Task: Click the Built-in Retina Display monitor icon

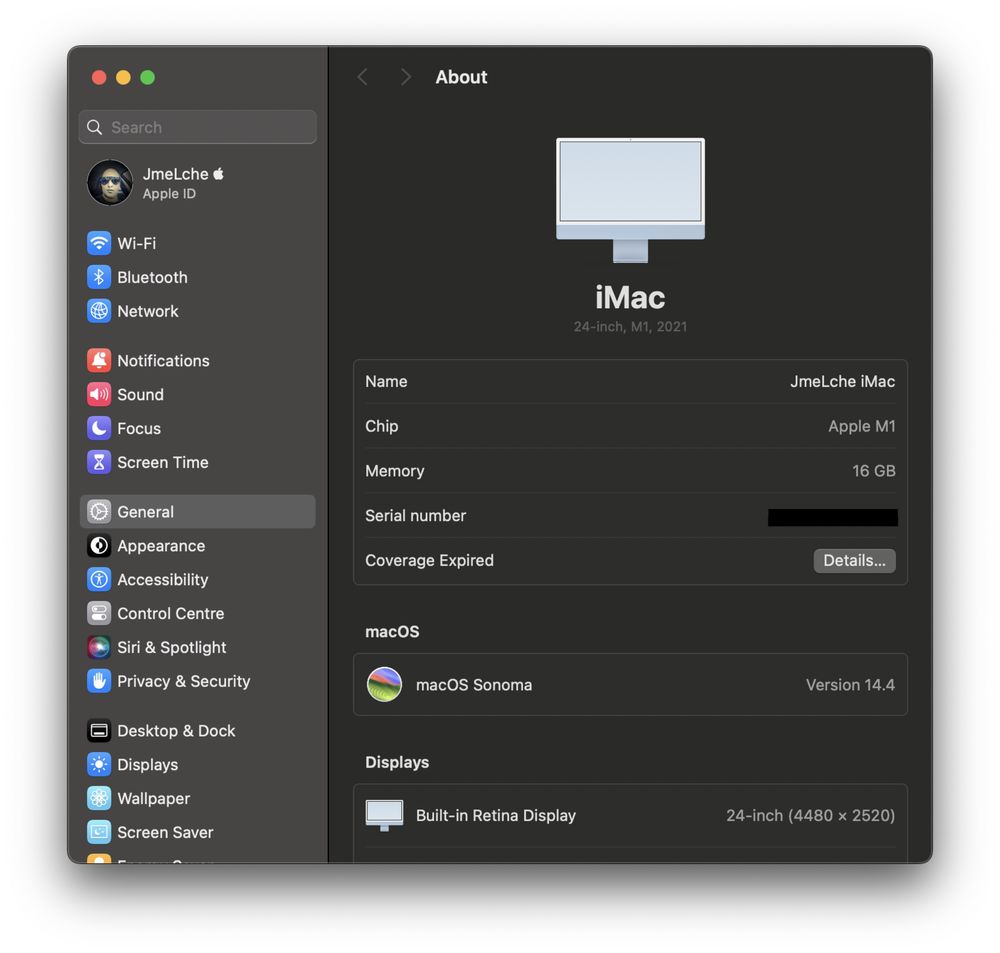Action: point(385,815)
